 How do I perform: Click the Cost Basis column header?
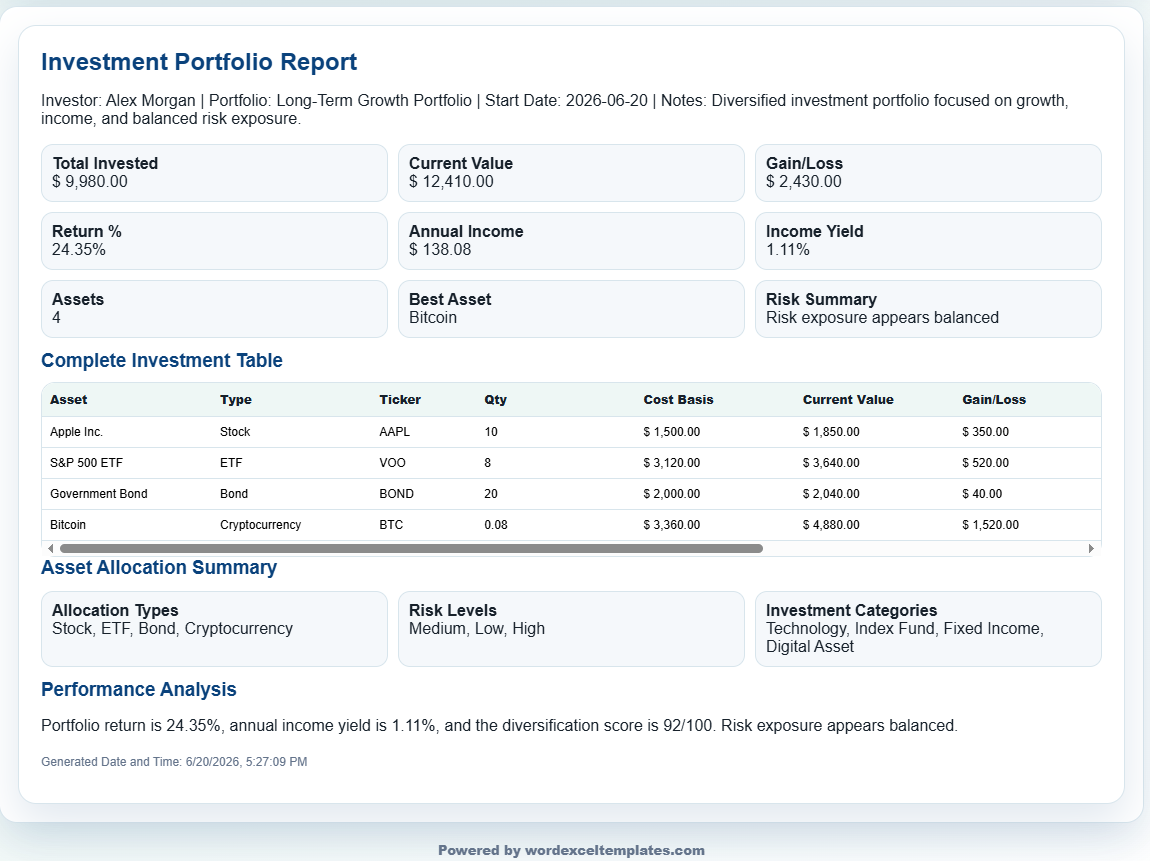click(x=678, y=400)
